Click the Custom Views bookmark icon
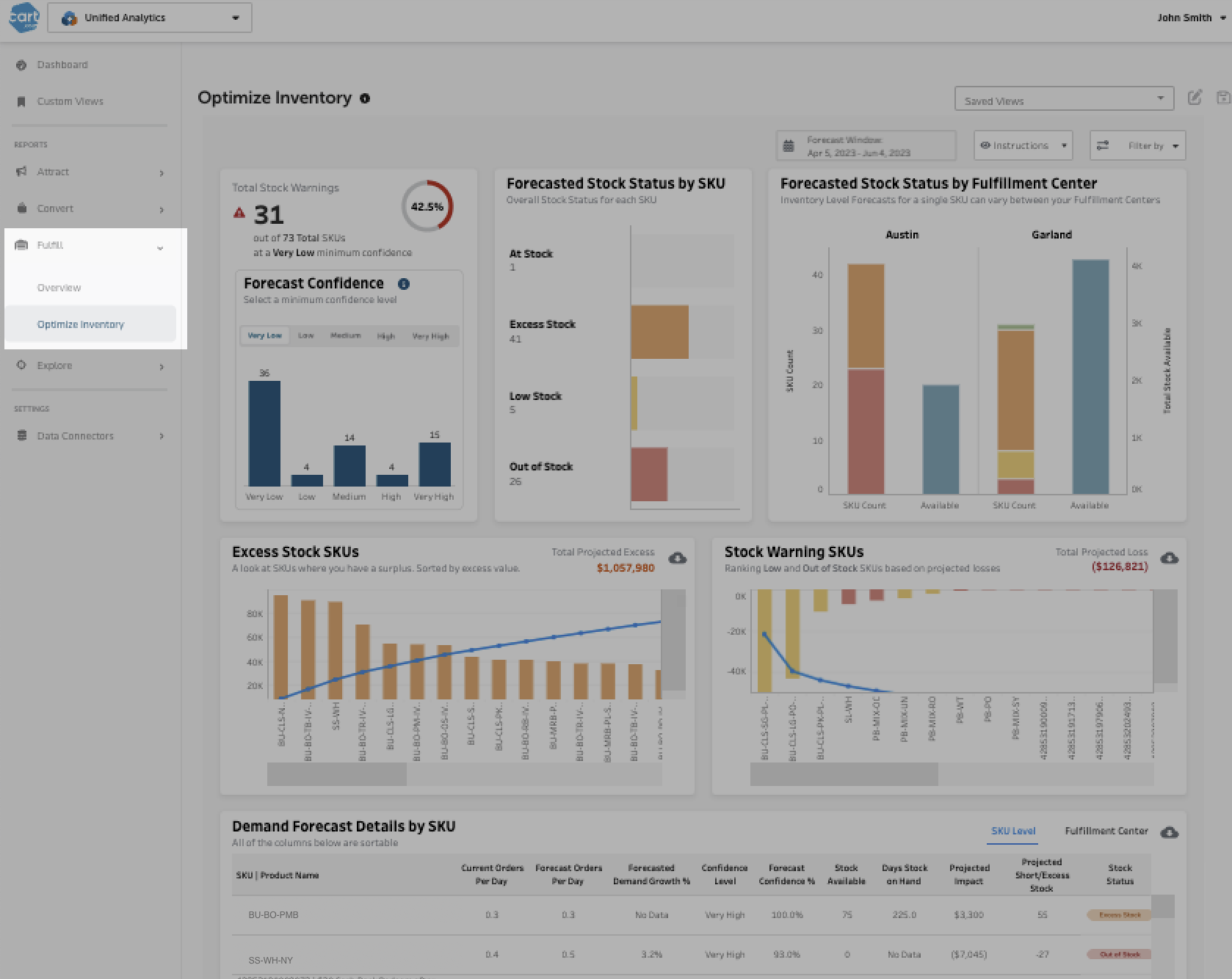 [x=21, y=101]
